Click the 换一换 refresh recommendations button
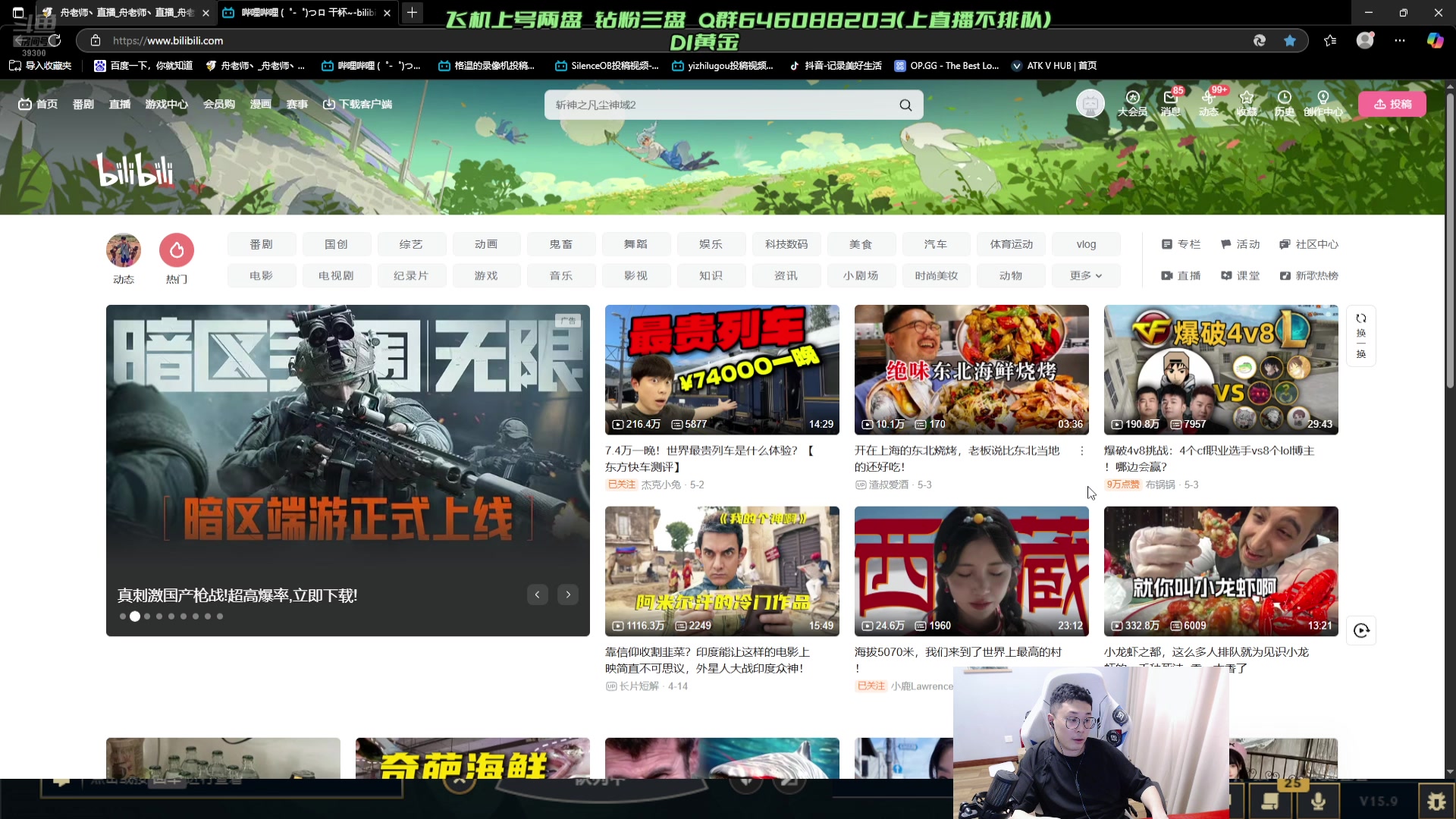Image resolution: width=1456 pixels, height=819 pixels. pyautogui.click(x=1361, y=335)
